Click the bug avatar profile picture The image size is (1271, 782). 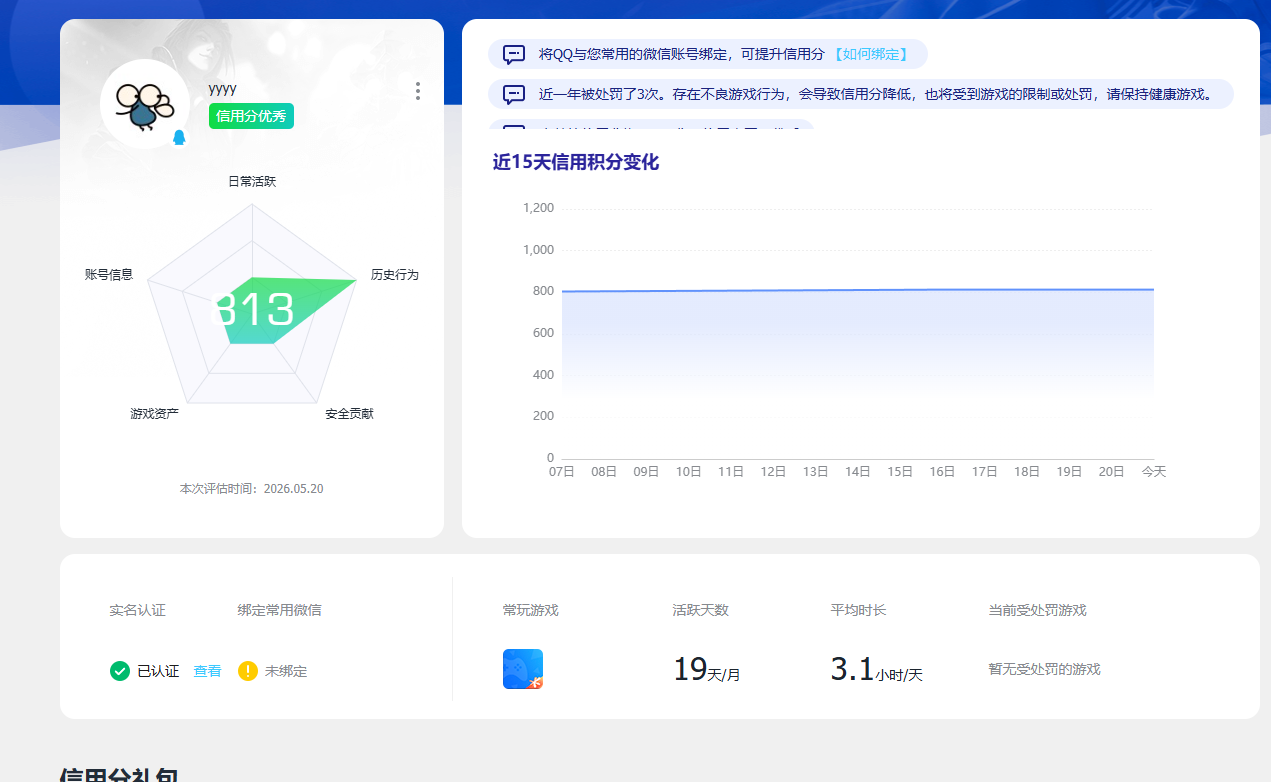(x=145, y=104)
